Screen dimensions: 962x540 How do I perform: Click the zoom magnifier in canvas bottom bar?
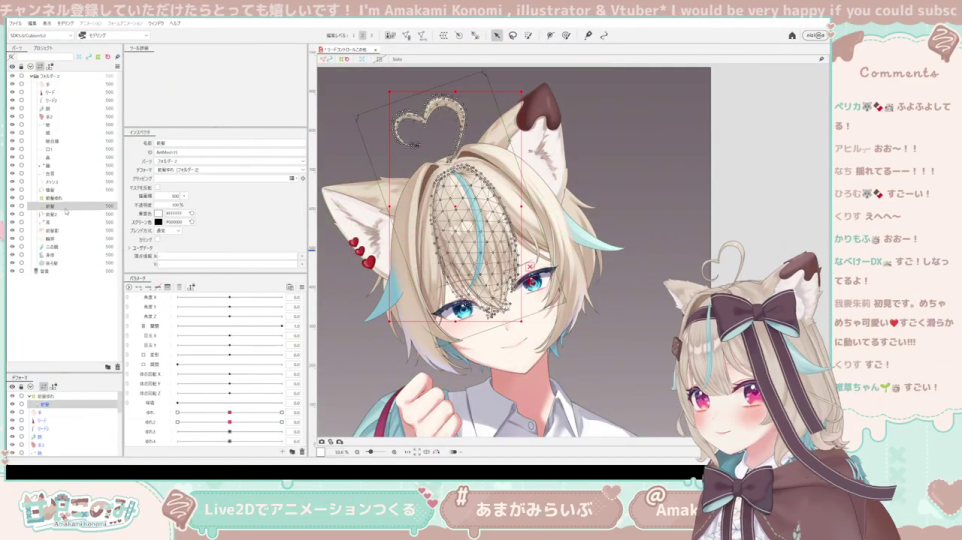(x=357, y=452)
